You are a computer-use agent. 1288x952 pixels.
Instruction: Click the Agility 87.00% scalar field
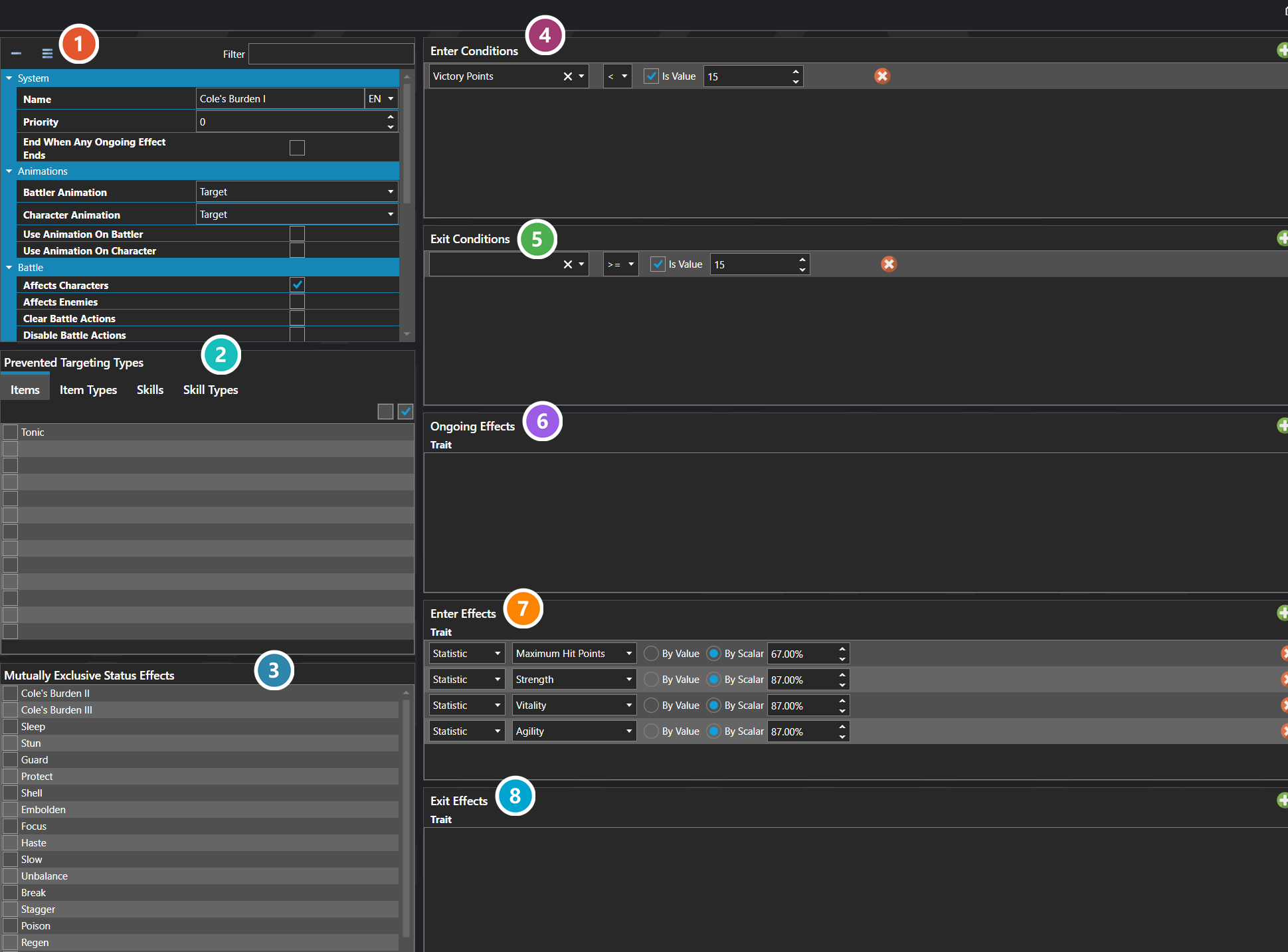(802, 731)
